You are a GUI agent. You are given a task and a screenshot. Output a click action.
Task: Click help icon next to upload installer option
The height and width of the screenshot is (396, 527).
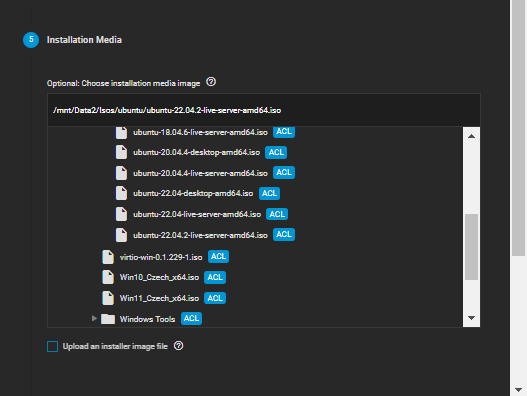pyautogui.click(x=178, y=346)
